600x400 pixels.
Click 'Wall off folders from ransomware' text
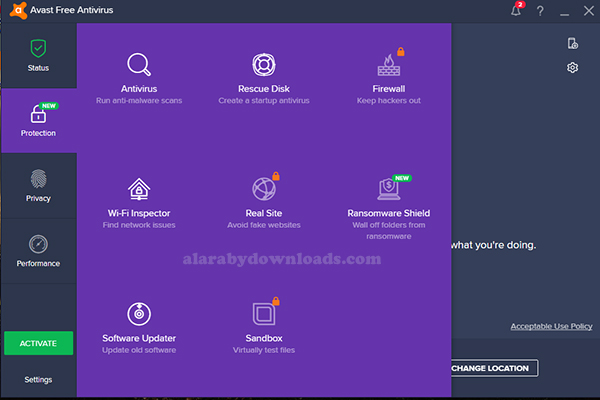pyautogui.click(x=388, y=230)
